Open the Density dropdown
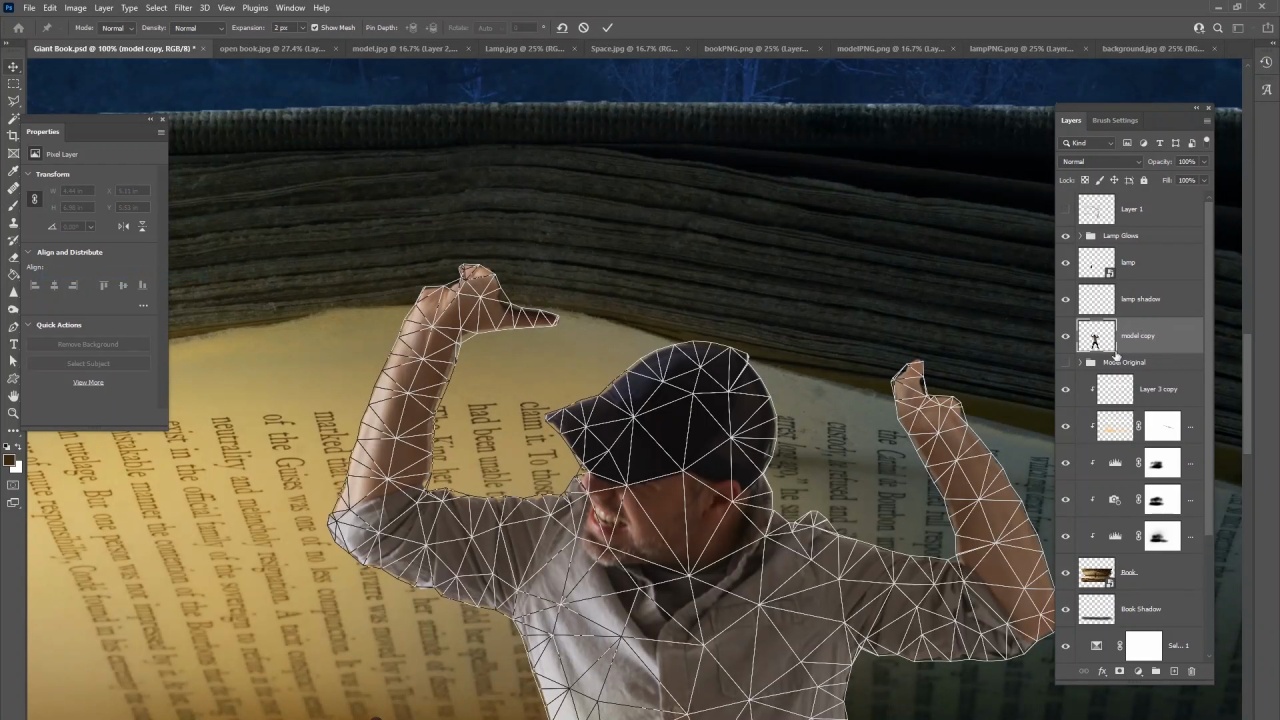1280x720 pixels. point(197,28)
